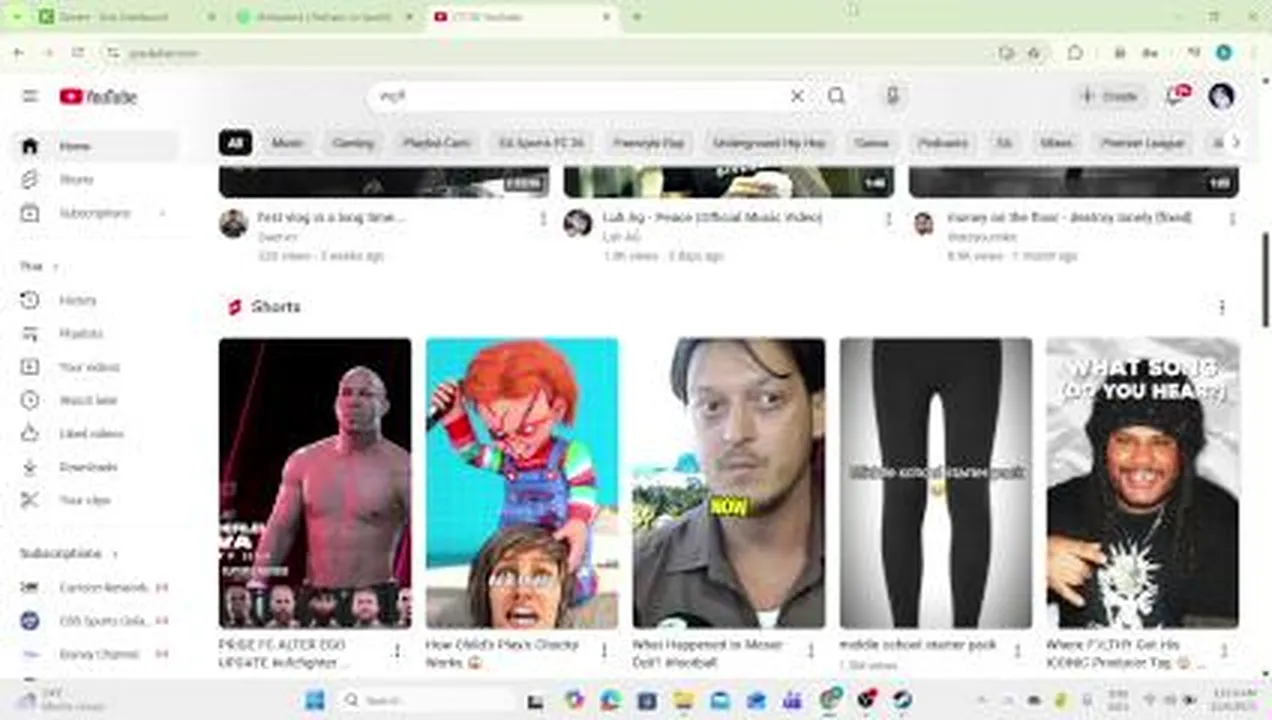Image resolution: width=1272 pixels, height=720 pixels.
Task: Go back in the browser
Action: click(19, 53)
